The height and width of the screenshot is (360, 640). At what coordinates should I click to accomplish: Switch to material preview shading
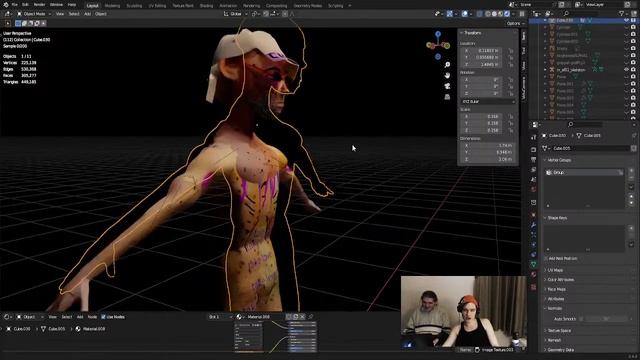[x=501, y=14]
